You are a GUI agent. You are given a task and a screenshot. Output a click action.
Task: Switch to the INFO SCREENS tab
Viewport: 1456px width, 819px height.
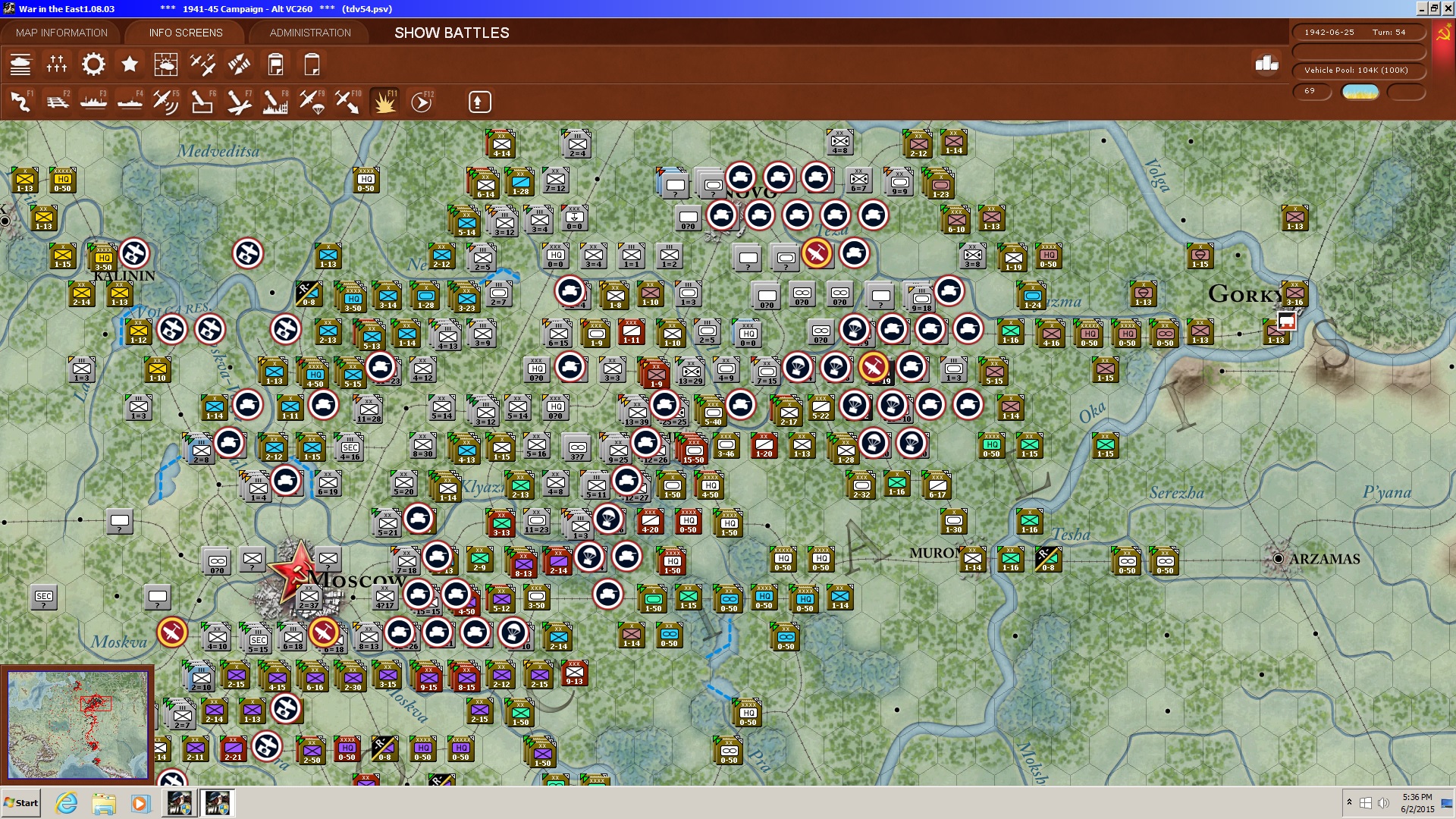pos(186,33)
